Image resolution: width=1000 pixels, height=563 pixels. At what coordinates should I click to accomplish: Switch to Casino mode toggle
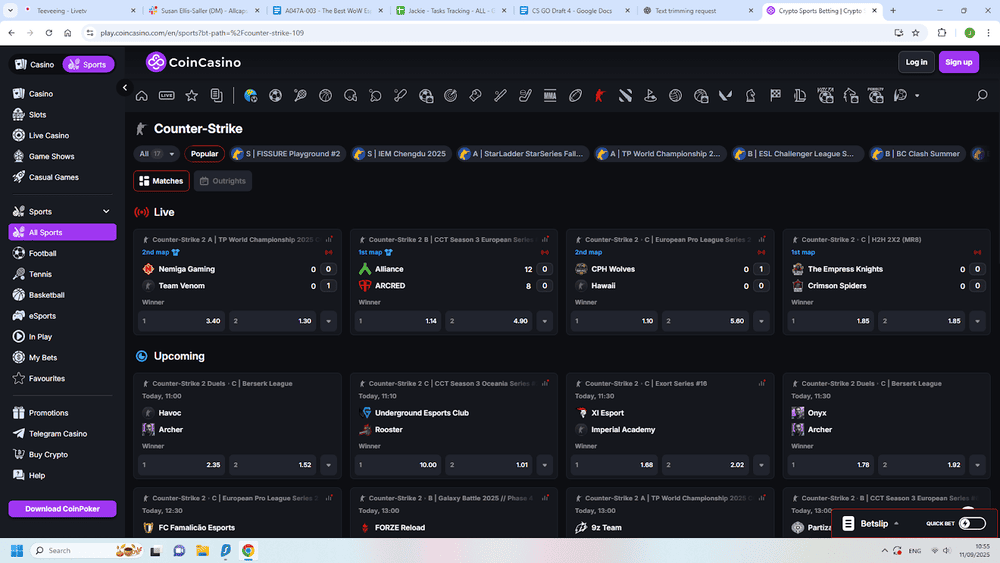pyautogui.click(x=35, y=64)
